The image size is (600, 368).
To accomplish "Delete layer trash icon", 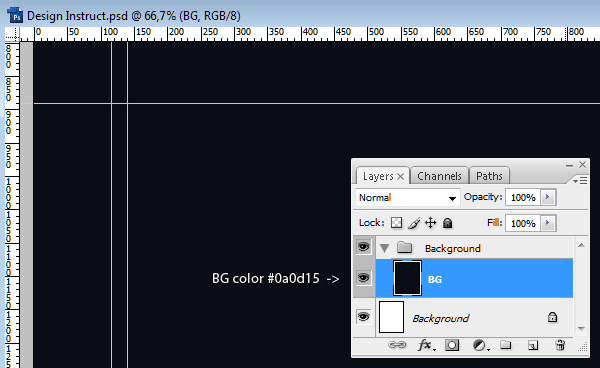I will pyautogui.click(x=560, y=345).
